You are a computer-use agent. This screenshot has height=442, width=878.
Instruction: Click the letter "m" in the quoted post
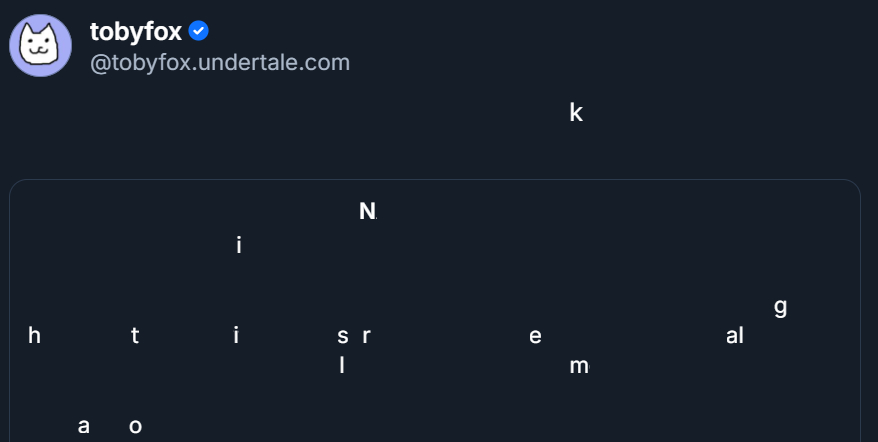pyautogui.click(x=579, y=366)
